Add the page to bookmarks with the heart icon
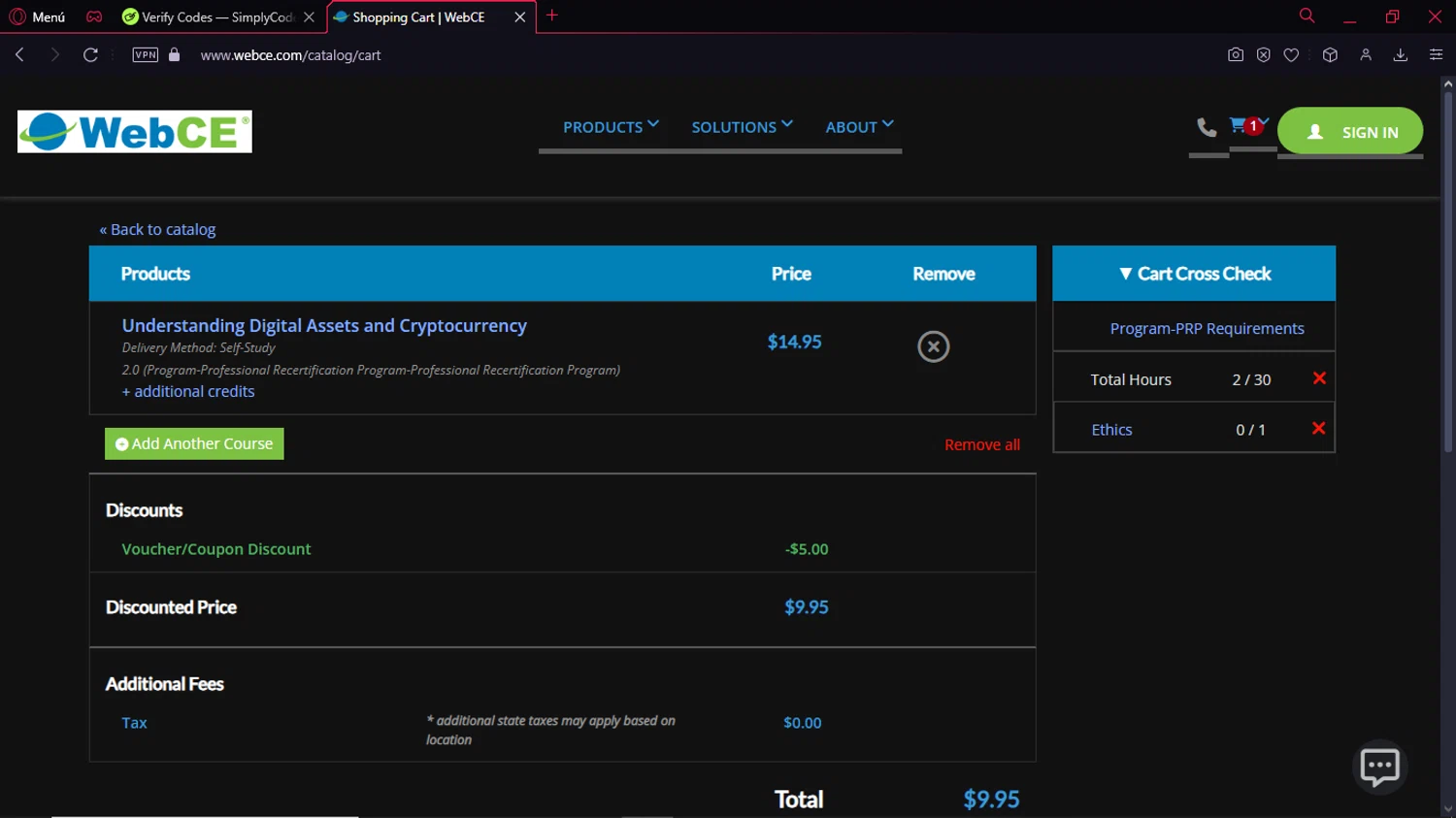This screenshot has width=1456, height=818. point(1291,55)
